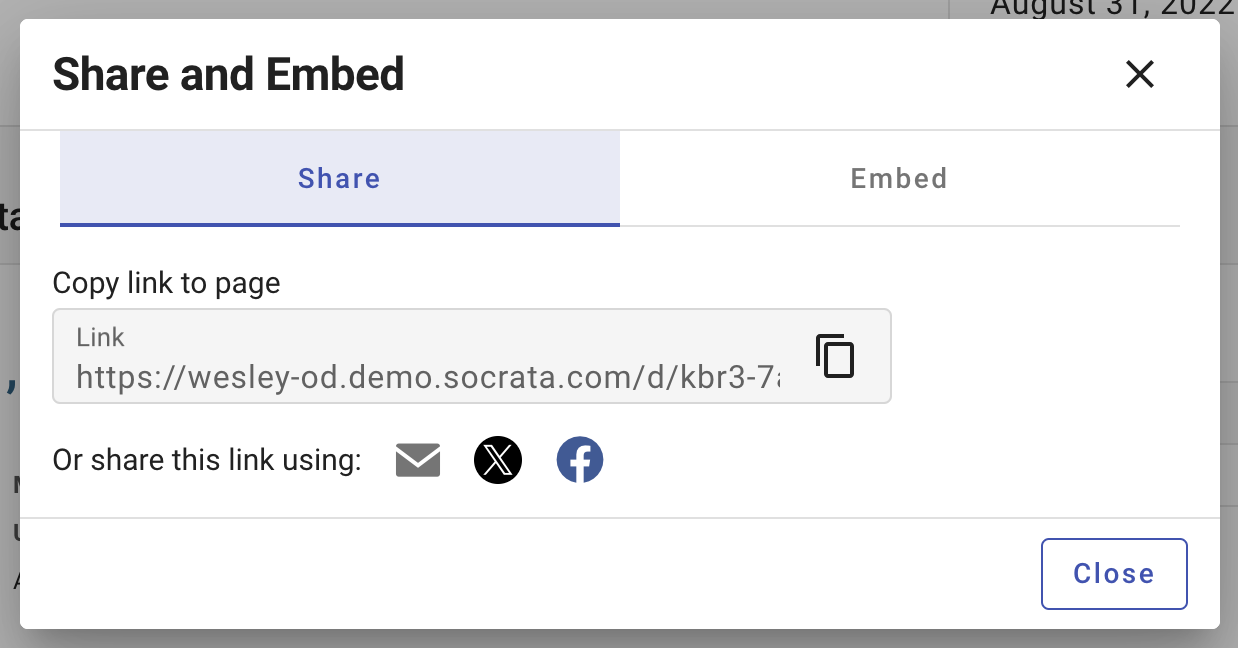The width and height of the screenshot is (1238, 648).
Task: Select the gray mail icon
Action: (418, 461)
